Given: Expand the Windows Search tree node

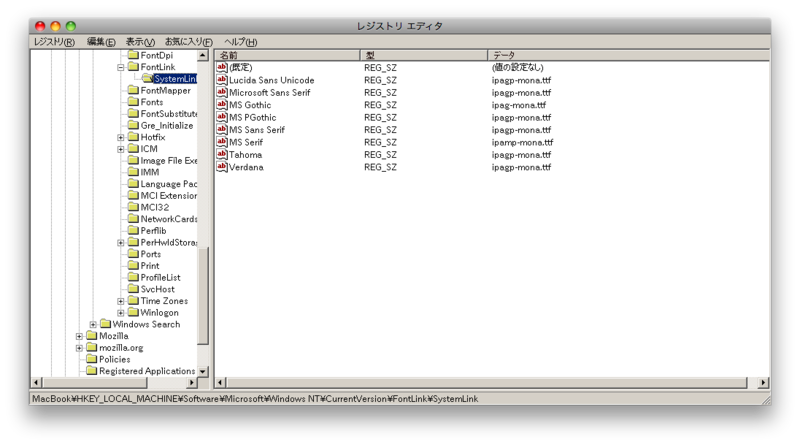Looking at the screenshot, I should click(x=93, y=325).
